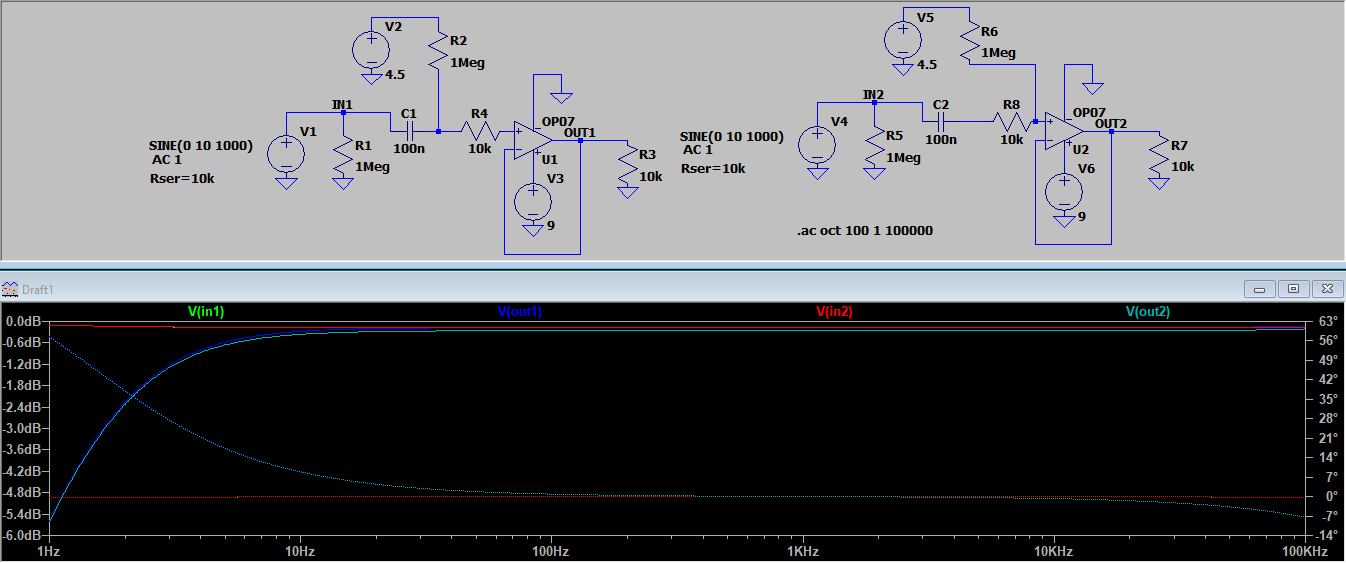Click the V(out1) trace label

pos(519,312)
